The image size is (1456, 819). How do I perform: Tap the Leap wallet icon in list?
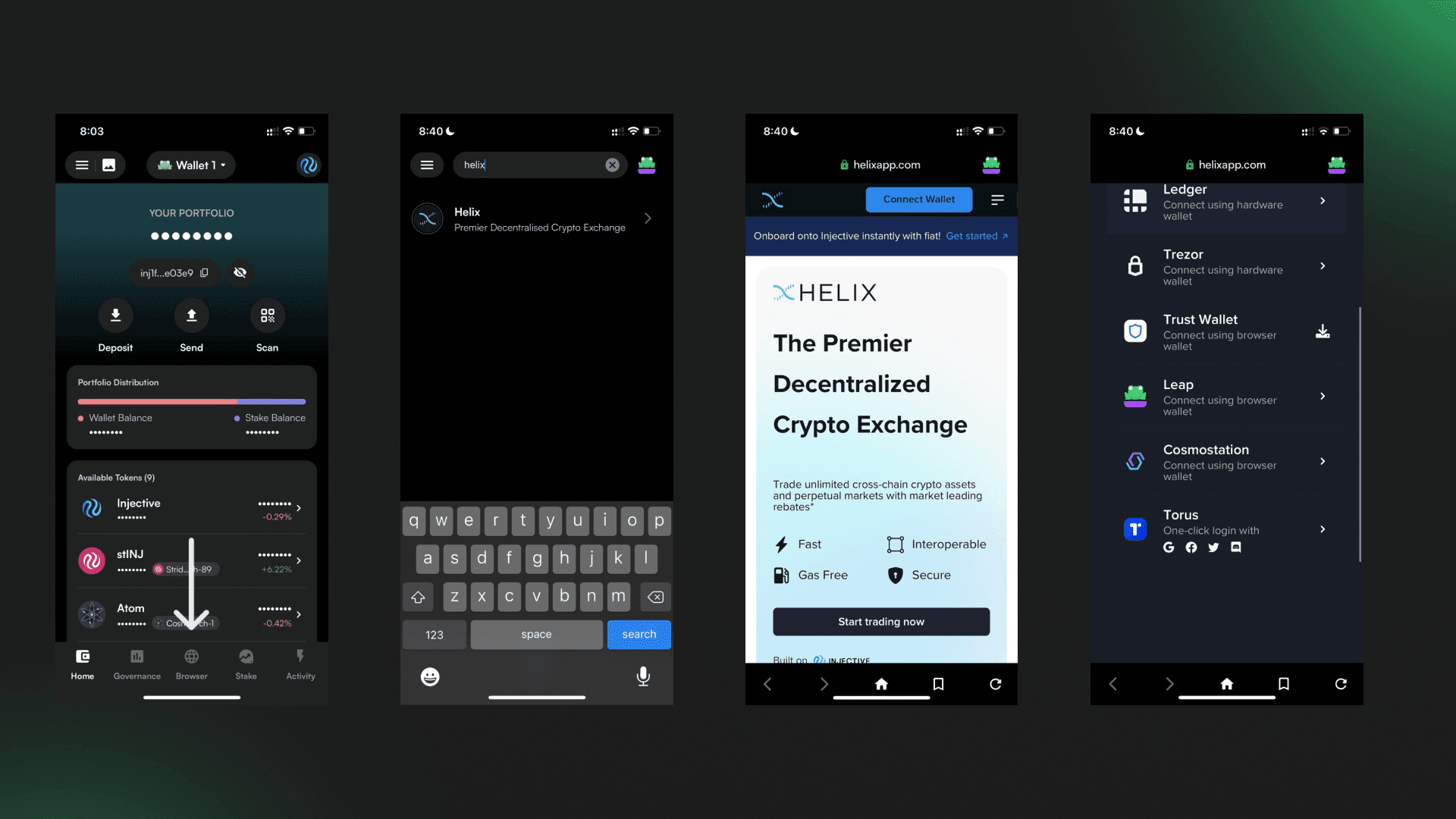click(x=1135, y=395)
